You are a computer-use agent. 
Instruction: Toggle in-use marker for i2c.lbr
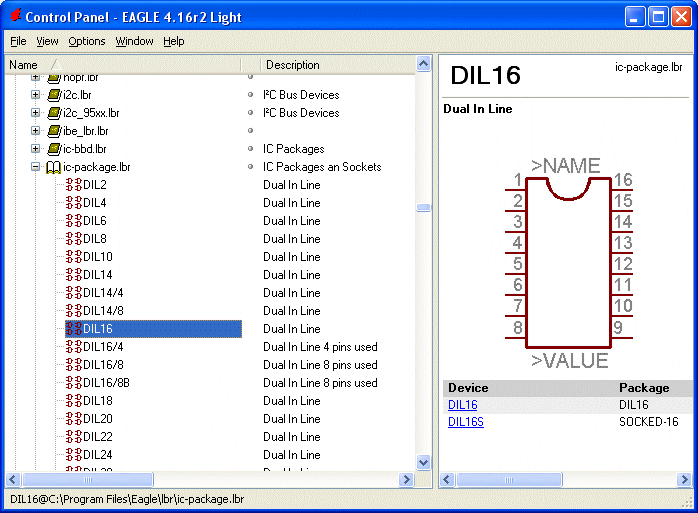coord(250,95)
